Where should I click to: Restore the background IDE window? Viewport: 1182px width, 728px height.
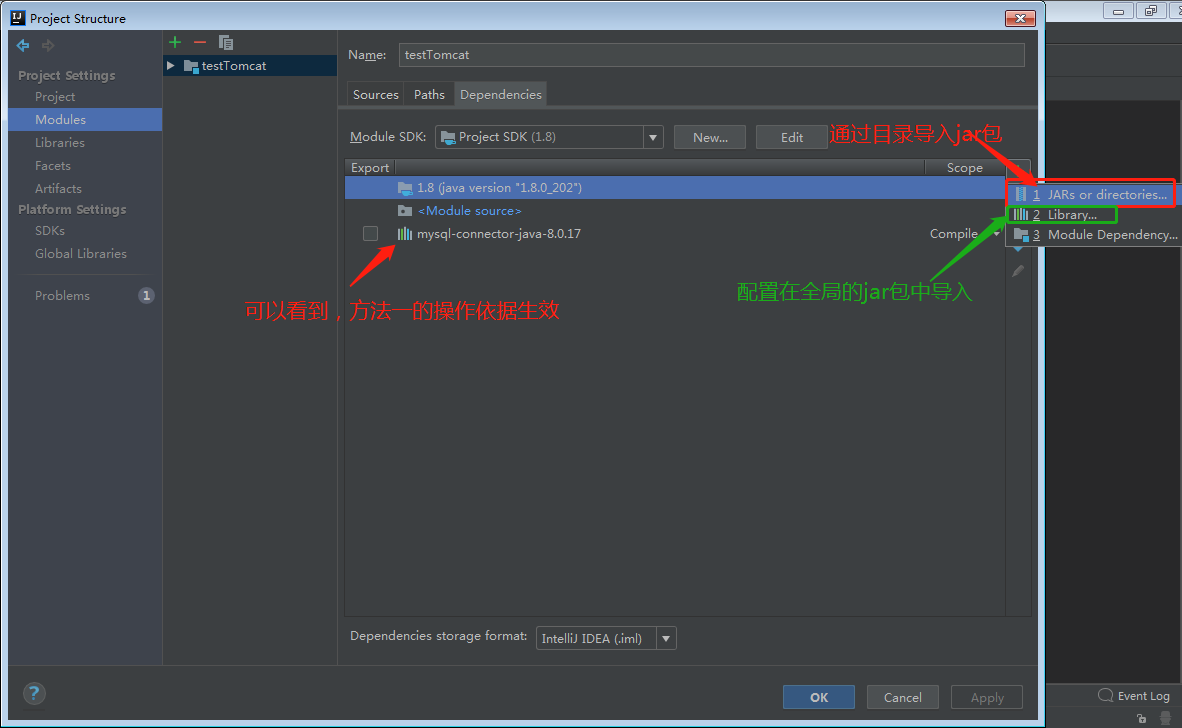coord(1150,11)
